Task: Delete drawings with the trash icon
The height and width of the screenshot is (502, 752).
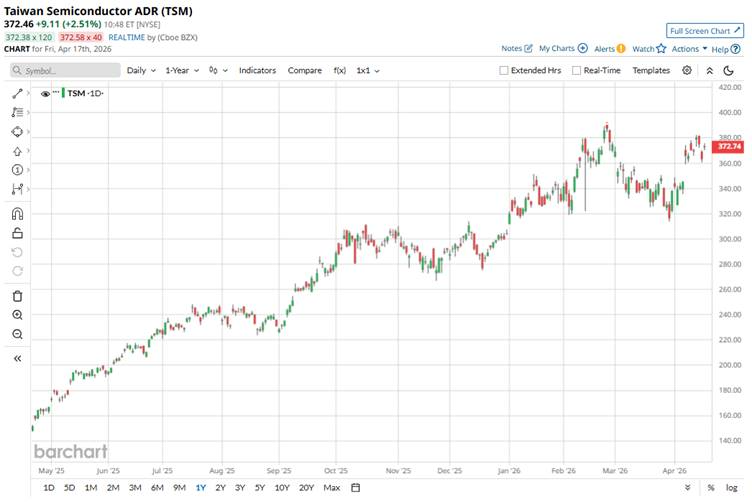Action: tap(17, 295)
